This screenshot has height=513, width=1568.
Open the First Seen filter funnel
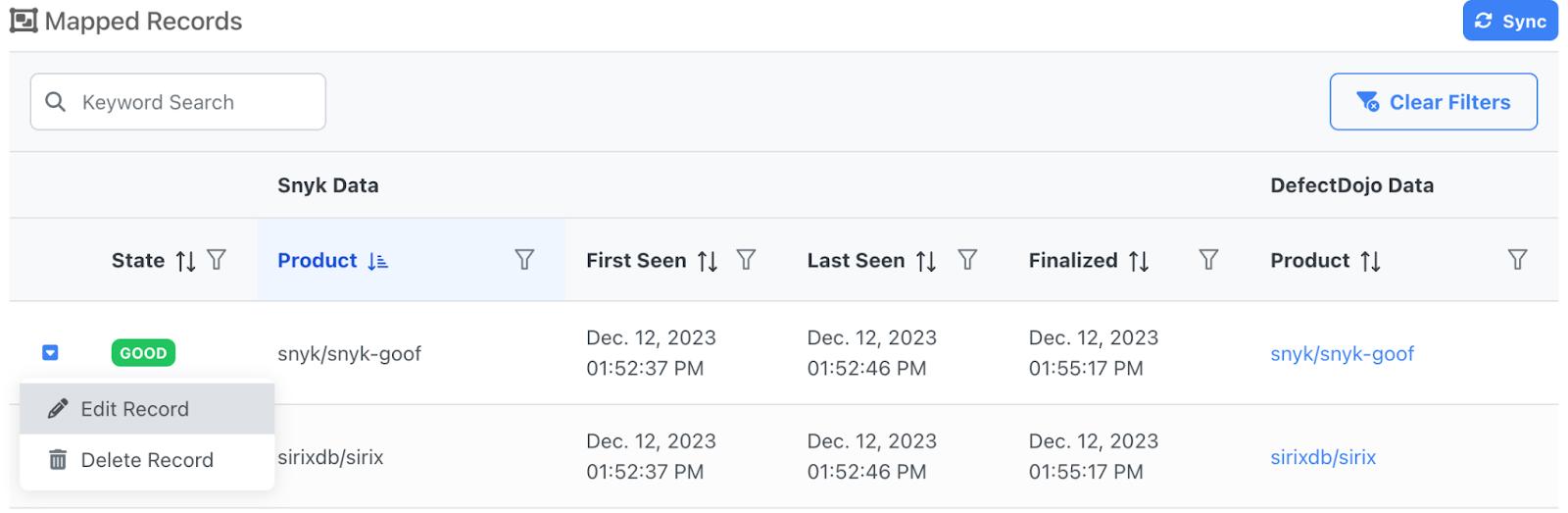(x=746, y=260)
